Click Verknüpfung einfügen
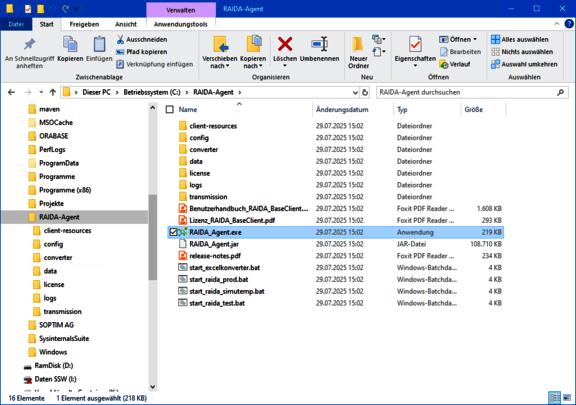 [155, 64]
